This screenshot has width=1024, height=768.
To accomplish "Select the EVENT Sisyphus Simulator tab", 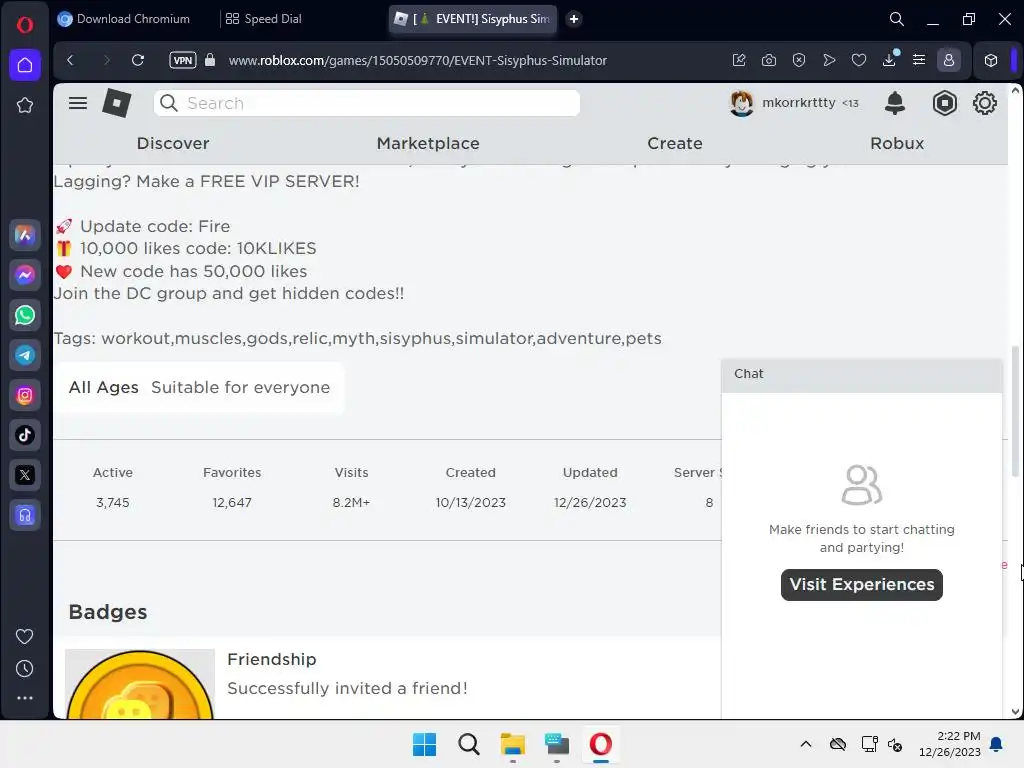I will pos(473,19).
